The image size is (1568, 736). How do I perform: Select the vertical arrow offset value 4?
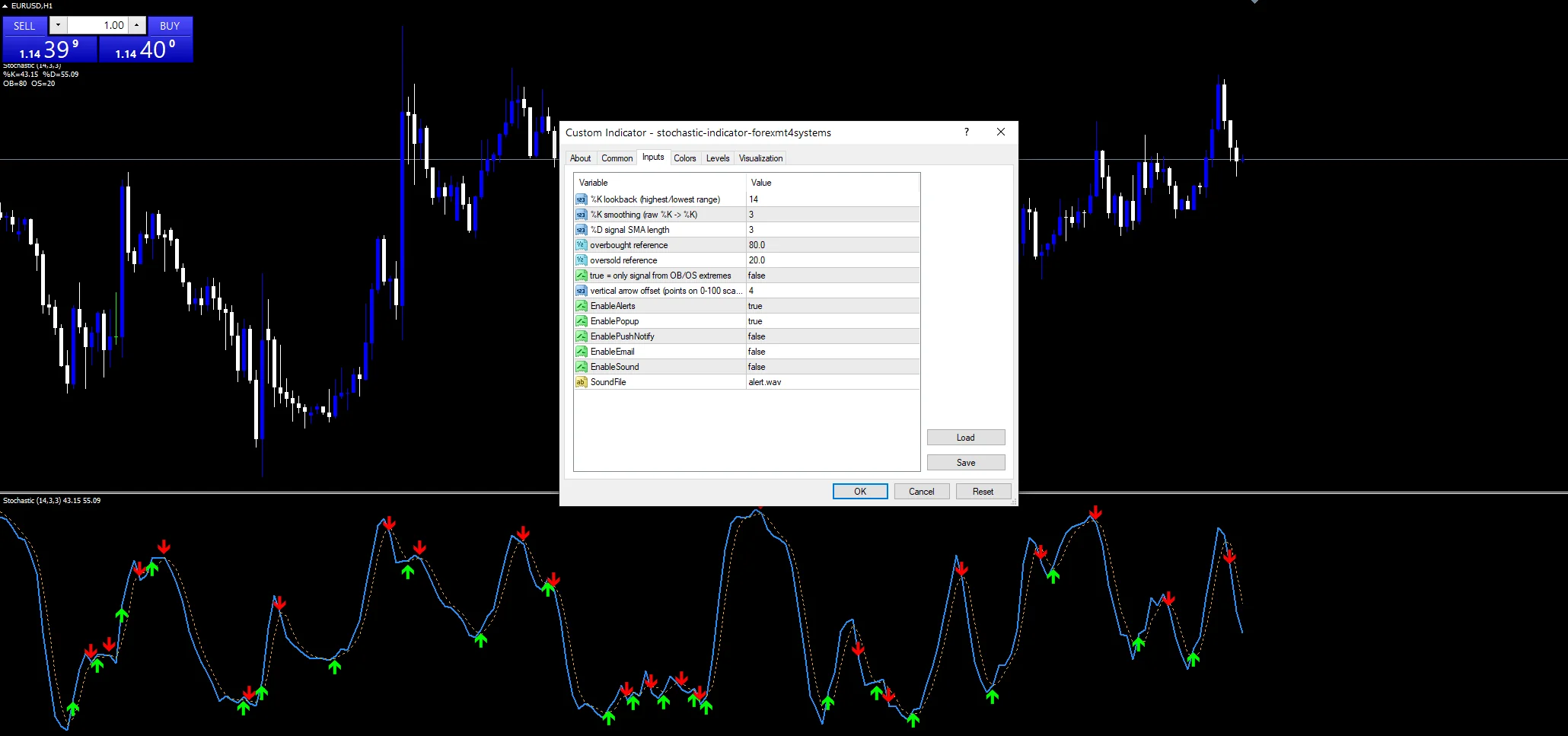pos(833,291)
